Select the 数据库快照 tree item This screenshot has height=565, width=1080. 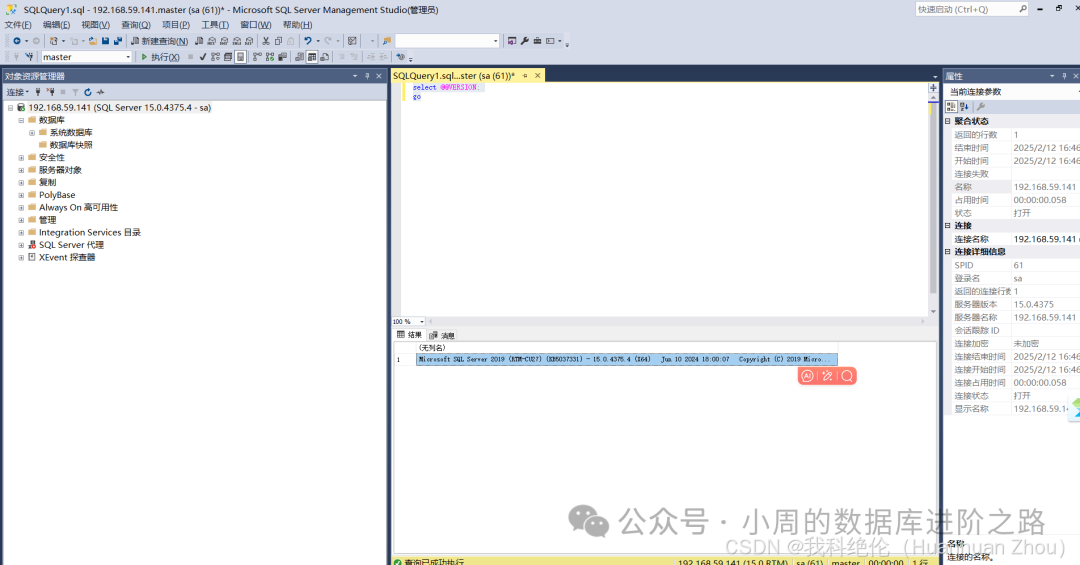click(71, 145)
